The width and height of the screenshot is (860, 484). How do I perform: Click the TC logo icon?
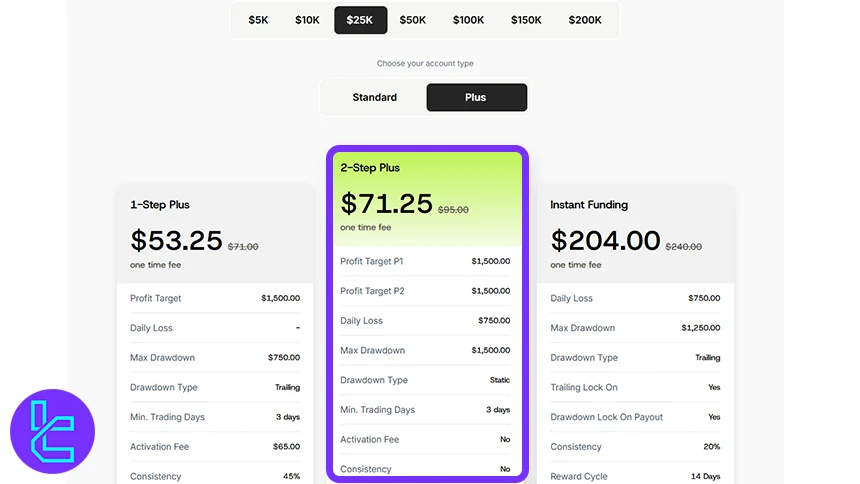click(52, 431)
